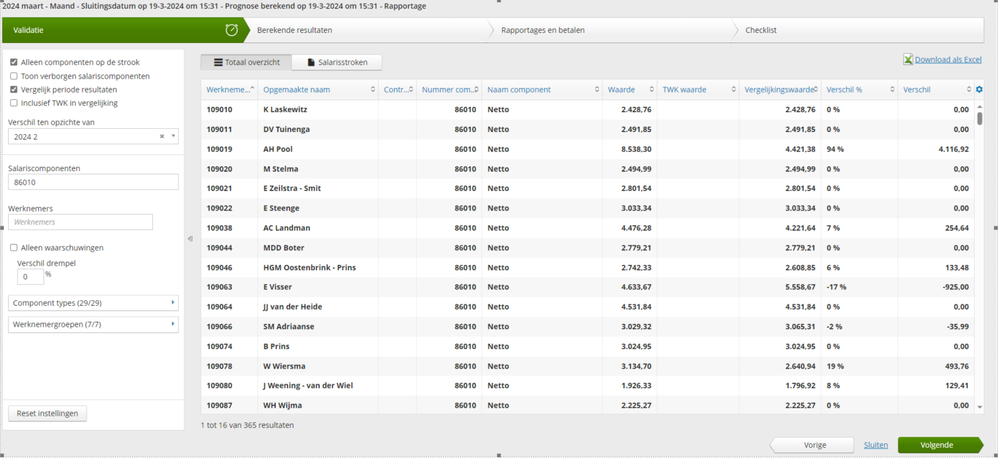
Task: Sort the Vergelijkingswaarde column header
Action: [x=780, y=90]
